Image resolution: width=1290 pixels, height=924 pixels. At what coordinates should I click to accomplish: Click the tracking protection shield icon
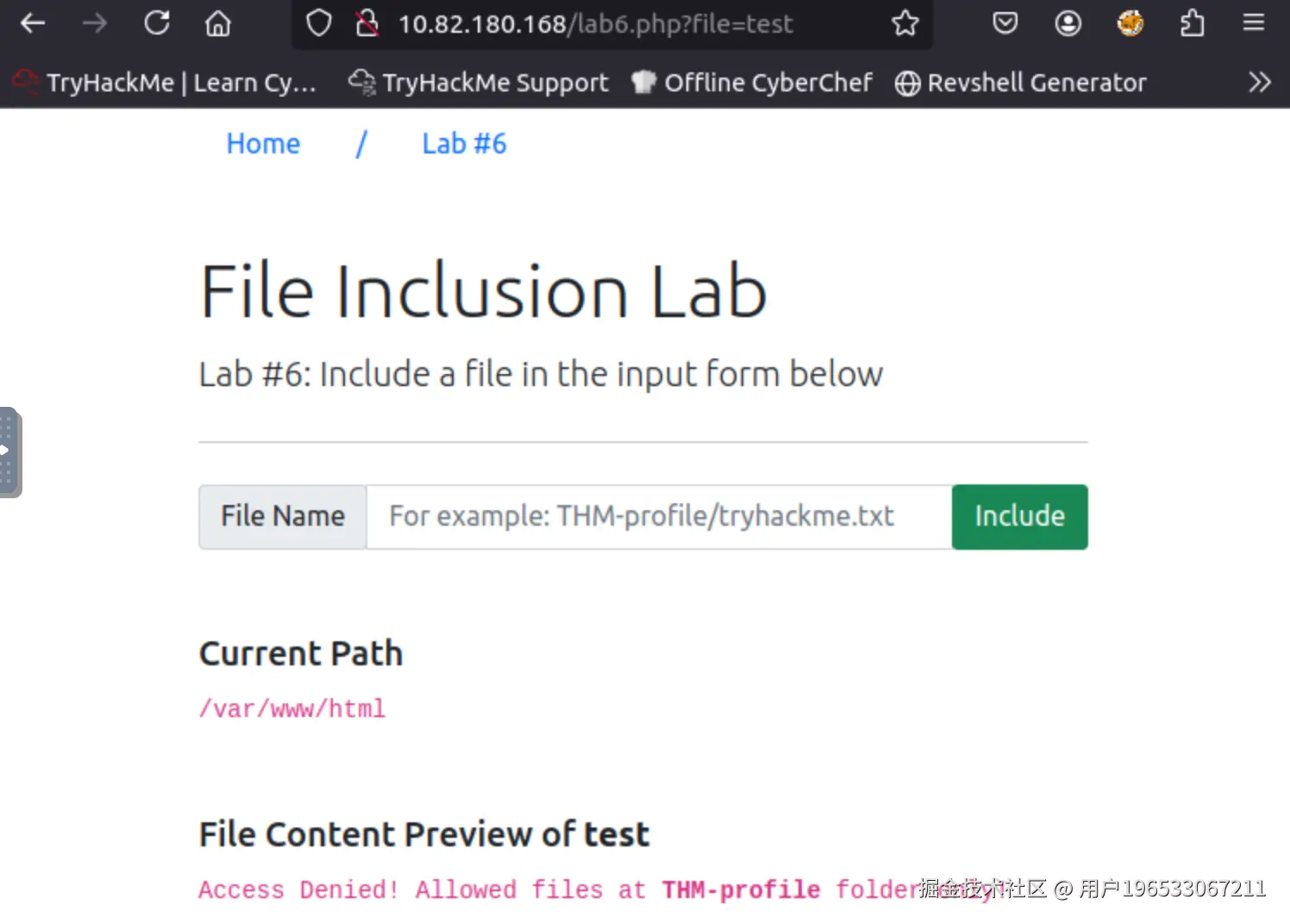[318, 23]
